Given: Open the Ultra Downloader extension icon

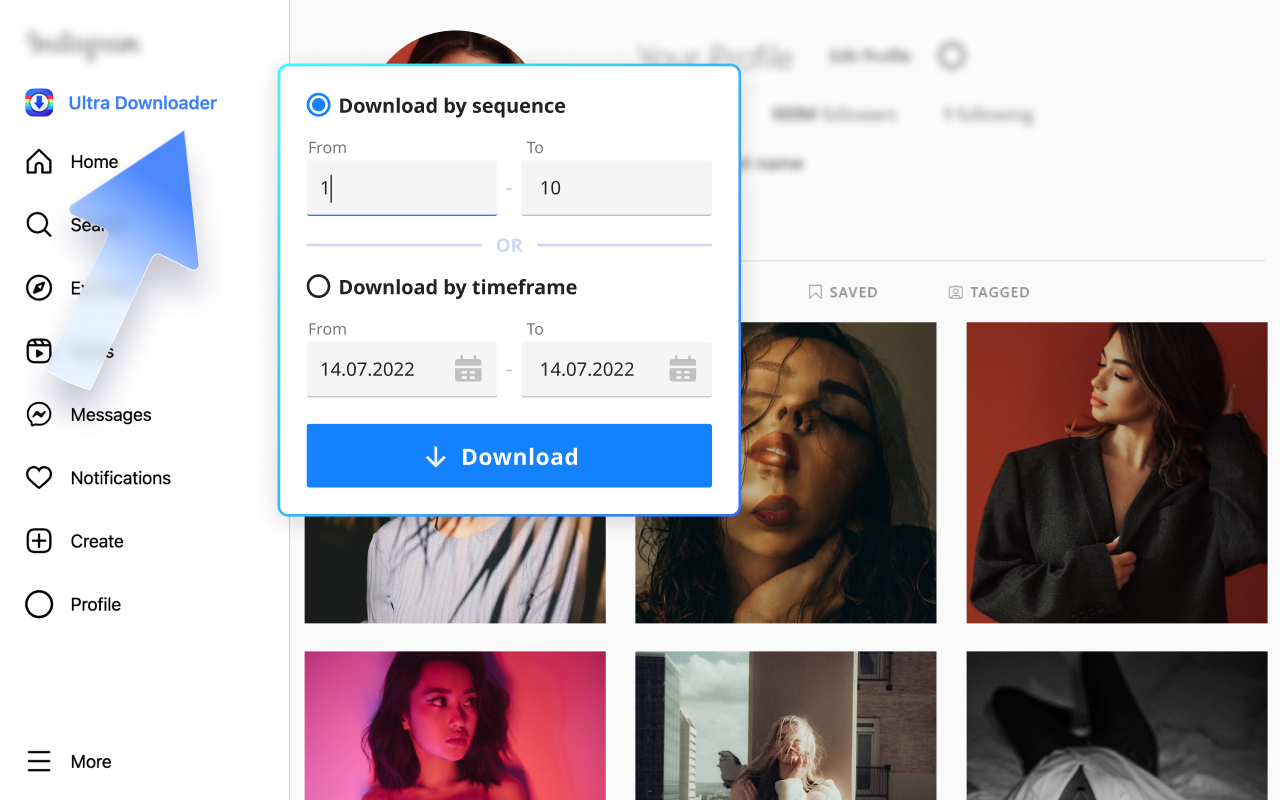Looking at the screenshot, I should point(38,102).
